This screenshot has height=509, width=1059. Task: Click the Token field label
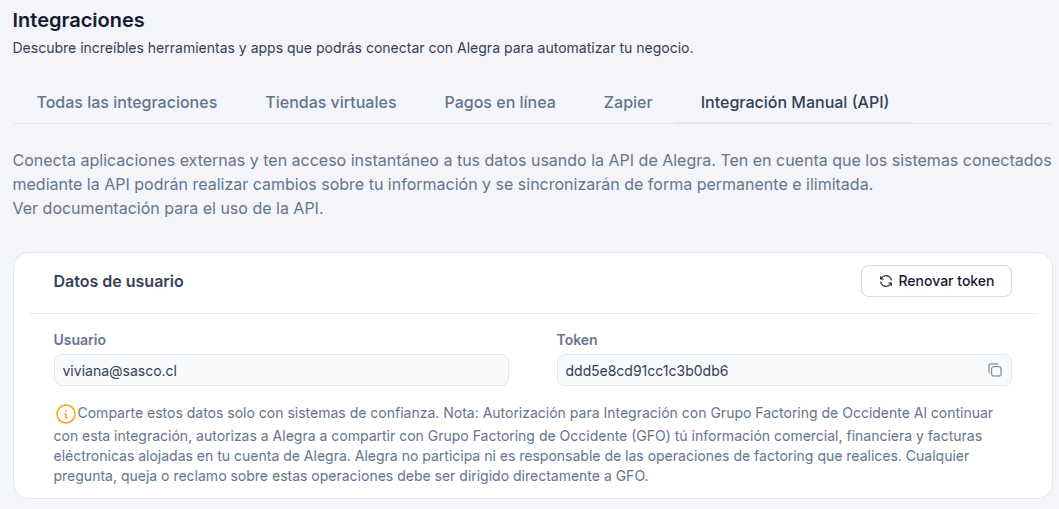[577, 340]
